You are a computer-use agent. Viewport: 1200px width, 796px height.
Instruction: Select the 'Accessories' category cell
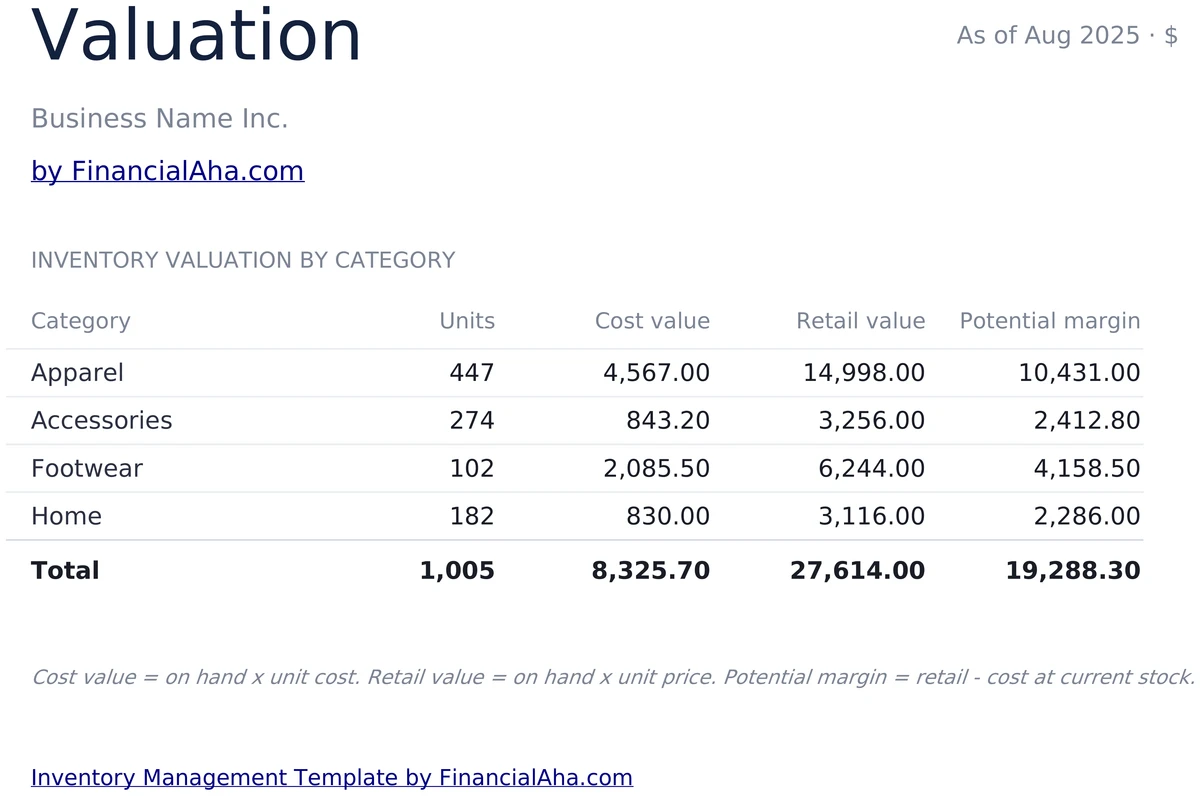coord(102,421)
